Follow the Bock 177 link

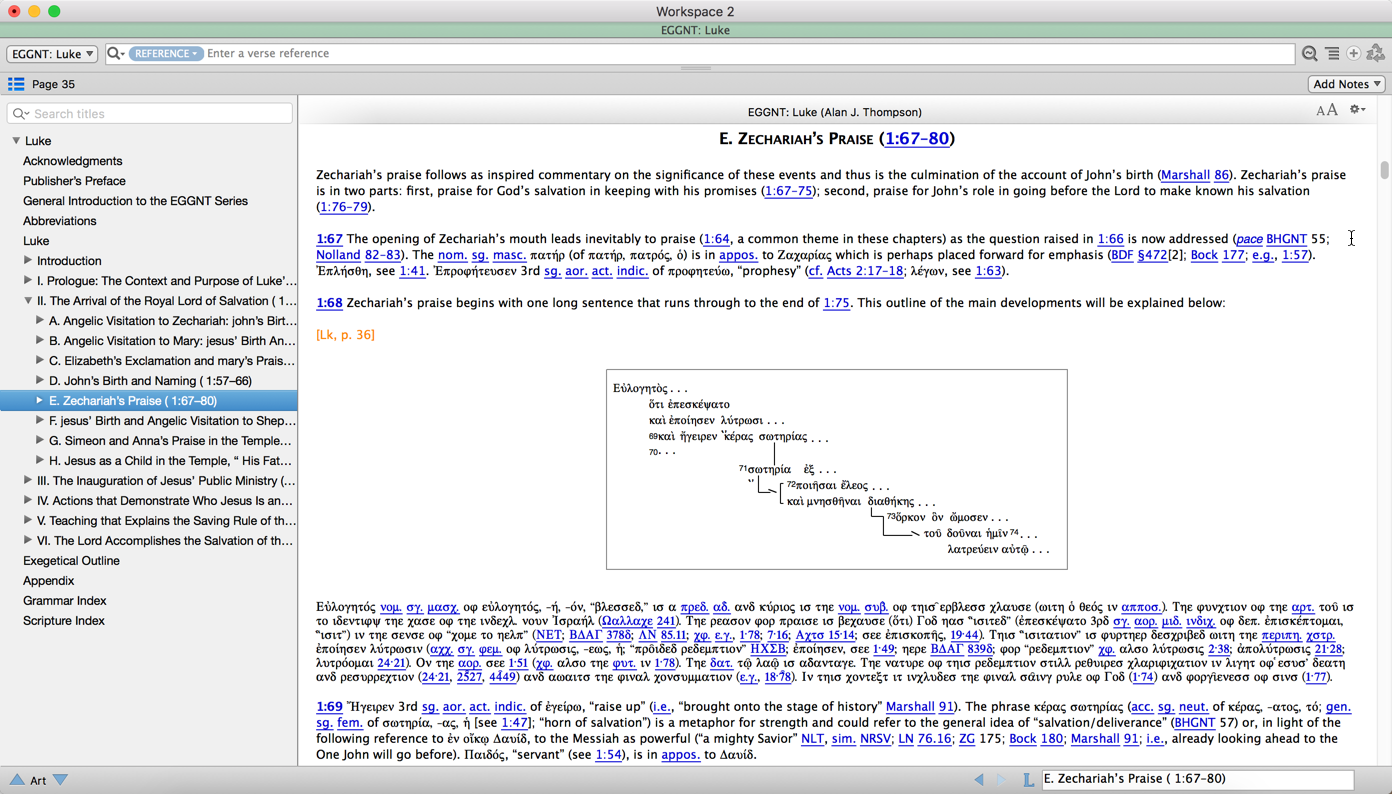coord(1218,255)
